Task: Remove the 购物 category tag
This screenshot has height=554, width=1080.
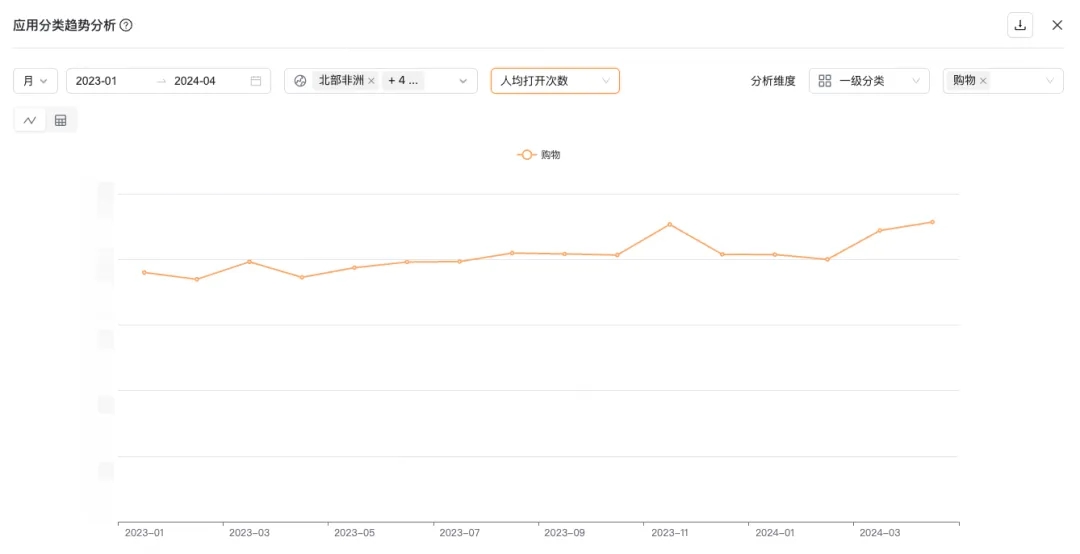Action: 983,81
